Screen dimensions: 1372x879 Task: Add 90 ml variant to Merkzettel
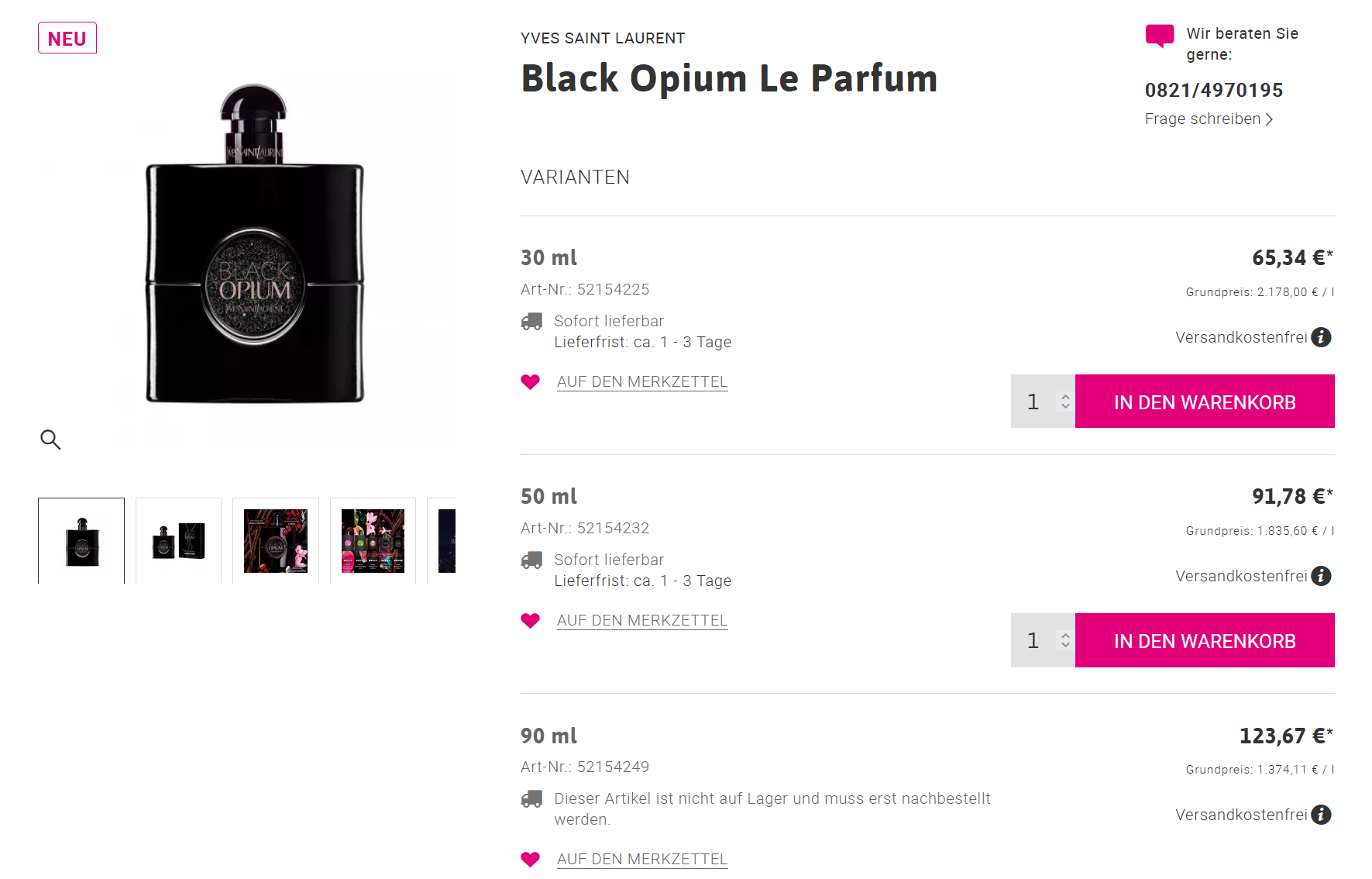(x=642, y=860)
